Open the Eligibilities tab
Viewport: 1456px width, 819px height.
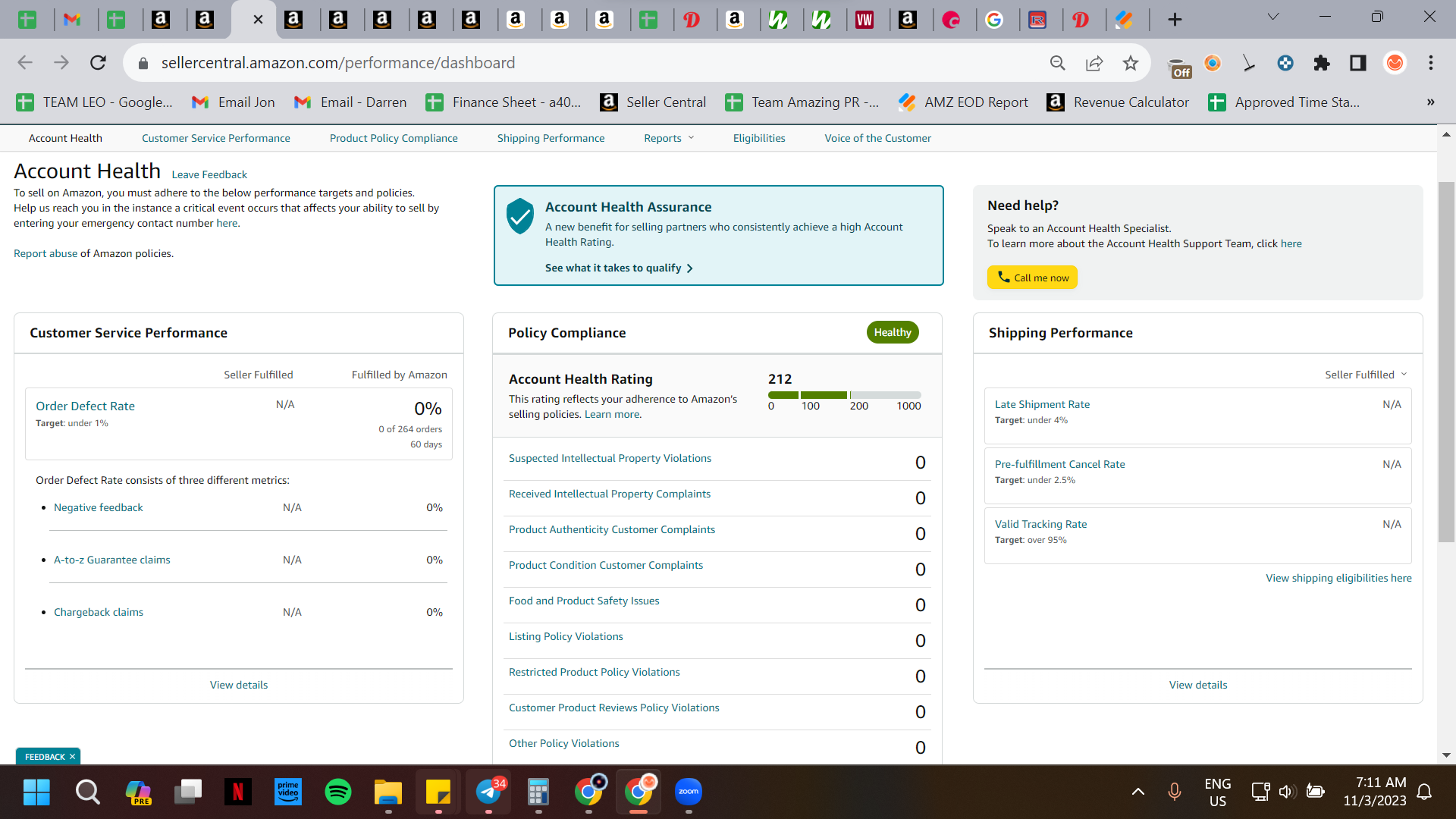[x=759, y=138]
